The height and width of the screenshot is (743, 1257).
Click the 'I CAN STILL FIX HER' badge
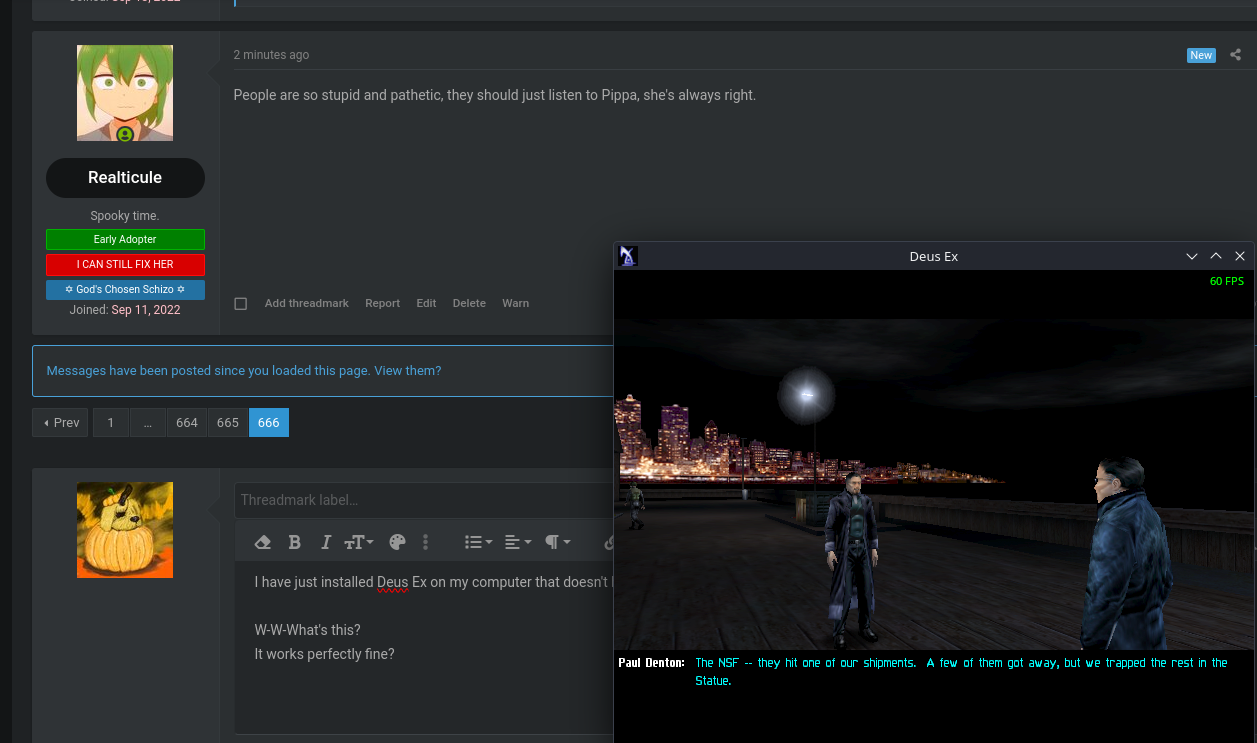(125, 265)
